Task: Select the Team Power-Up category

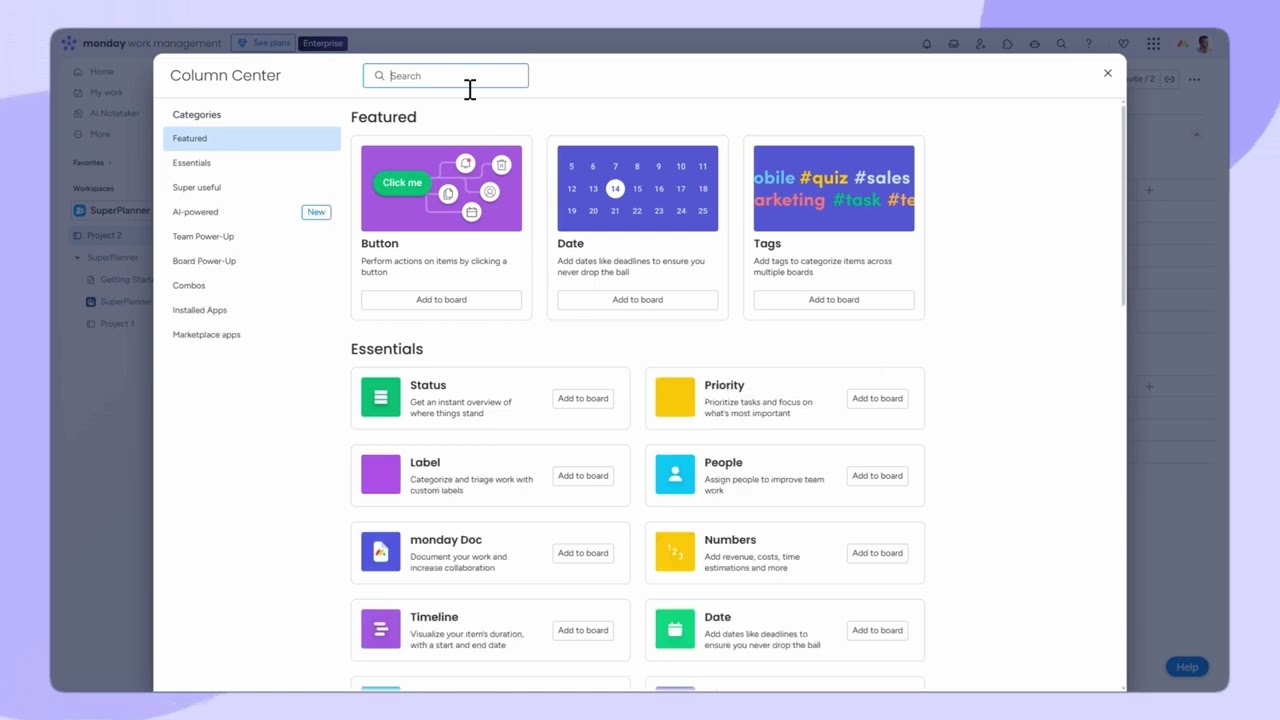Action: coord(252,236)
